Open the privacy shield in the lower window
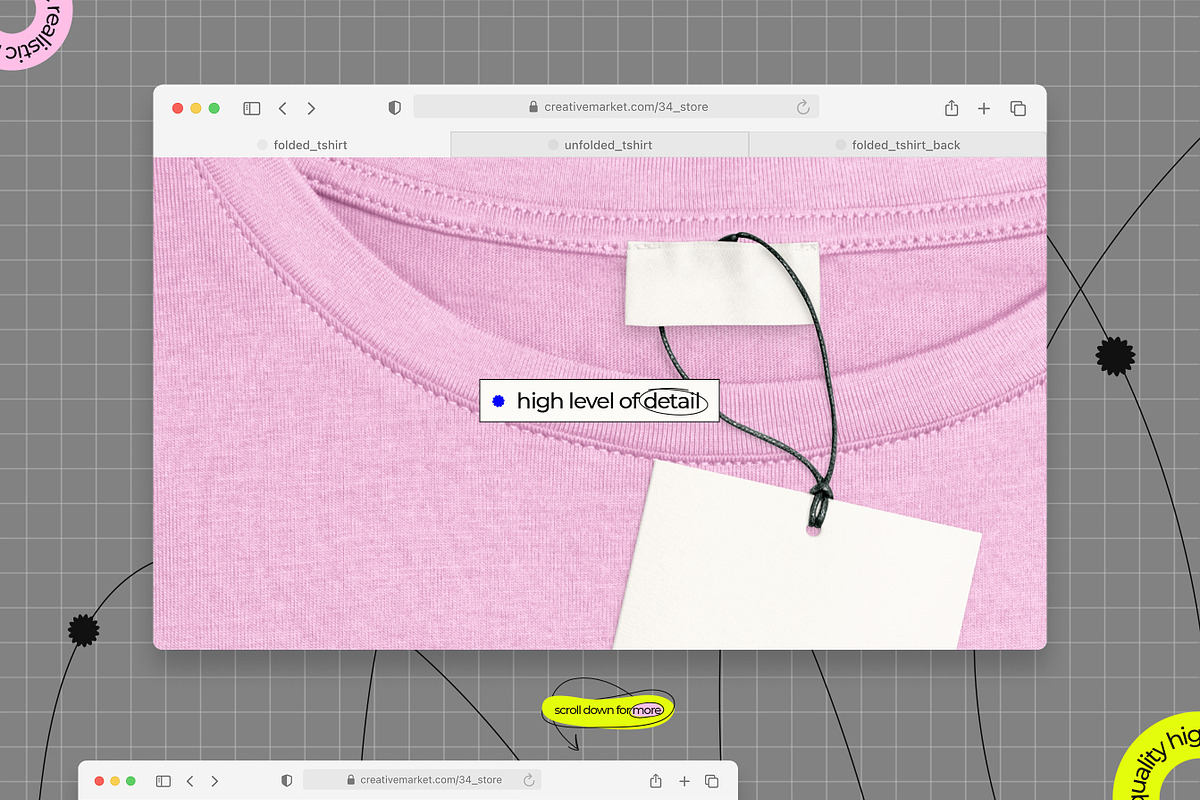1200x800 pixels. (286, 780)
